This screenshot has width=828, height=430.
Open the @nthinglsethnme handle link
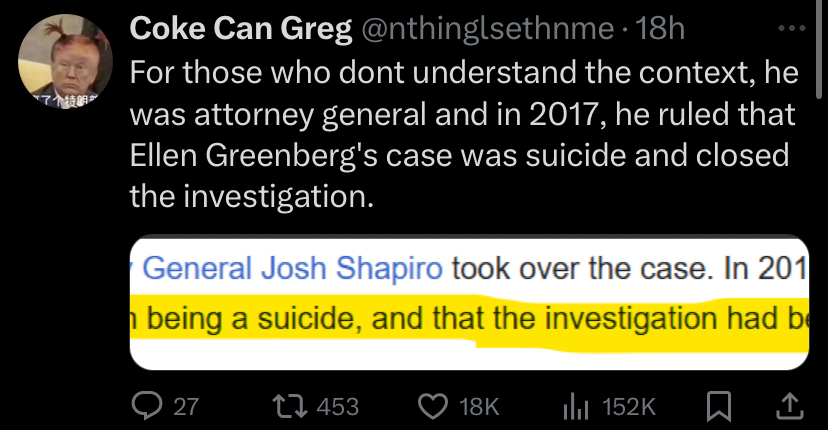487,29
